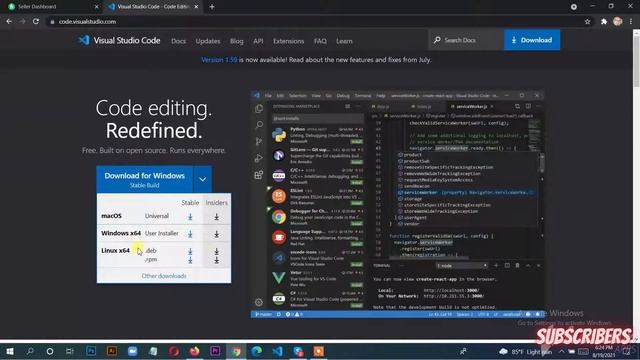Open the Updates nav item
The width and height of the screenshot is (640, 360).
click(208, 41)
